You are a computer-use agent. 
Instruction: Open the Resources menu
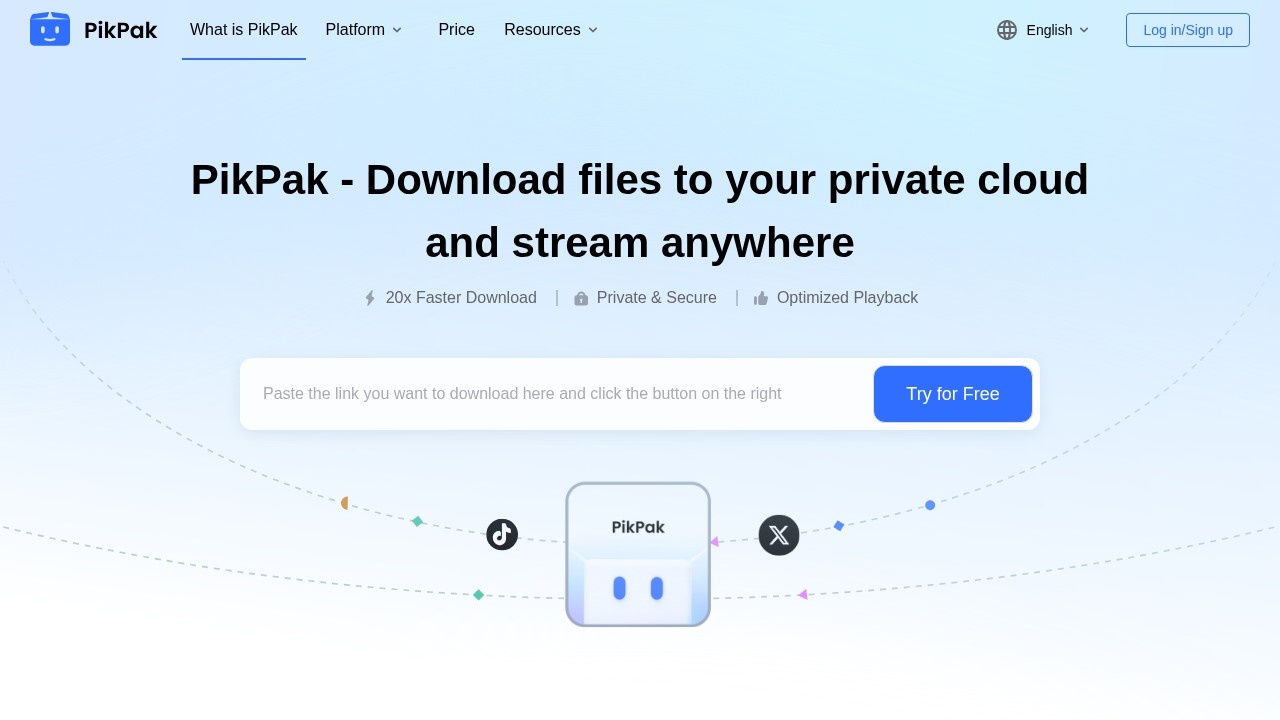(x=542, y=30)
